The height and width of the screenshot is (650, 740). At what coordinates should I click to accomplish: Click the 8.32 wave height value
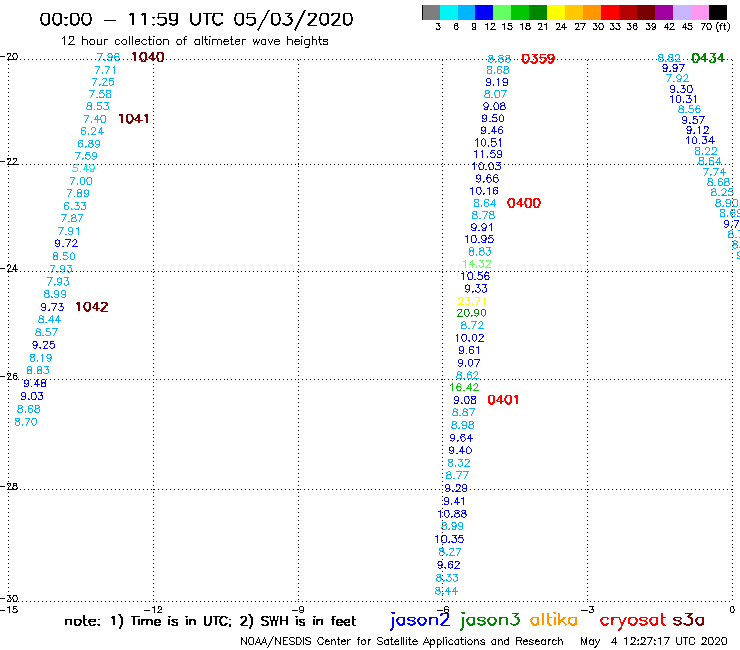(x=459, y=464)
